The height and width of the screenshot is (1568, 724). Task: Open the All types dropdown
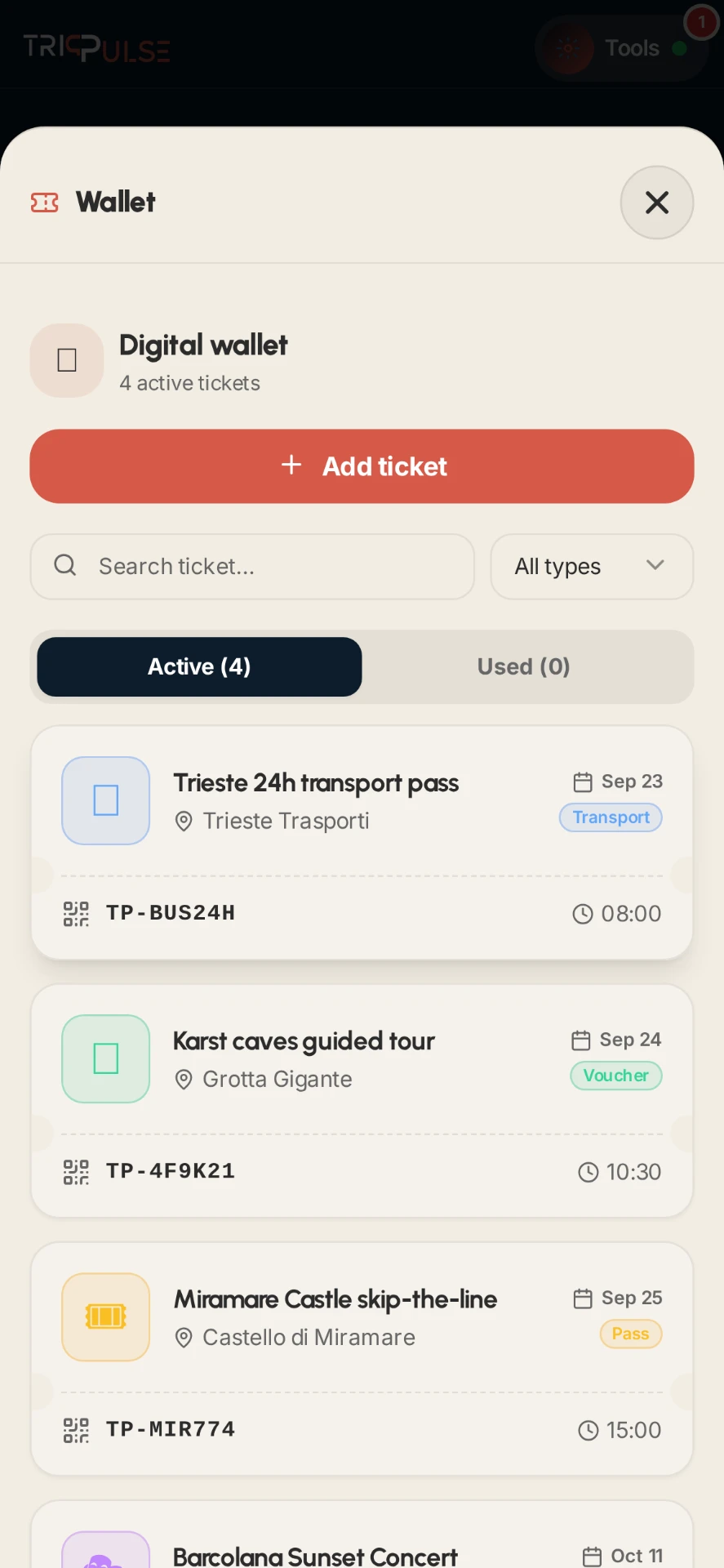tap(592, 567)
